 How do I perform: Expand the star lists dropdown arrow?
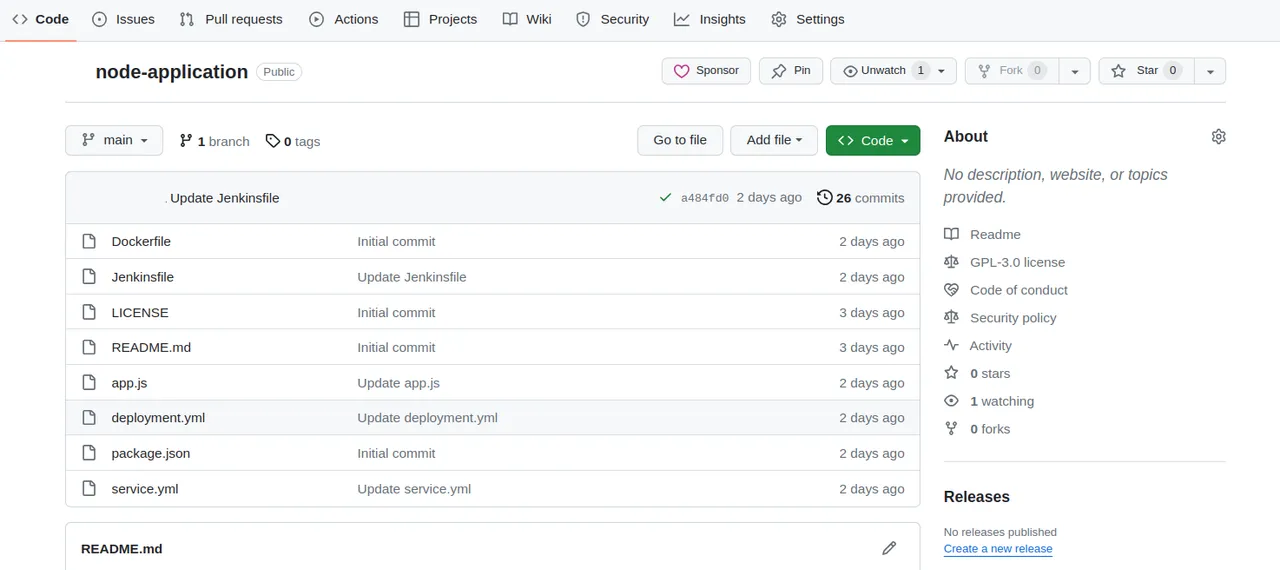1210,71
